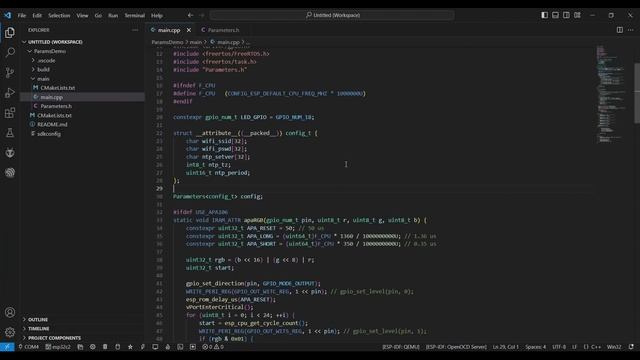Screen dimensions: 640x360
Task: Select the COM4 serial port in status bar
Action: point(28,347)
